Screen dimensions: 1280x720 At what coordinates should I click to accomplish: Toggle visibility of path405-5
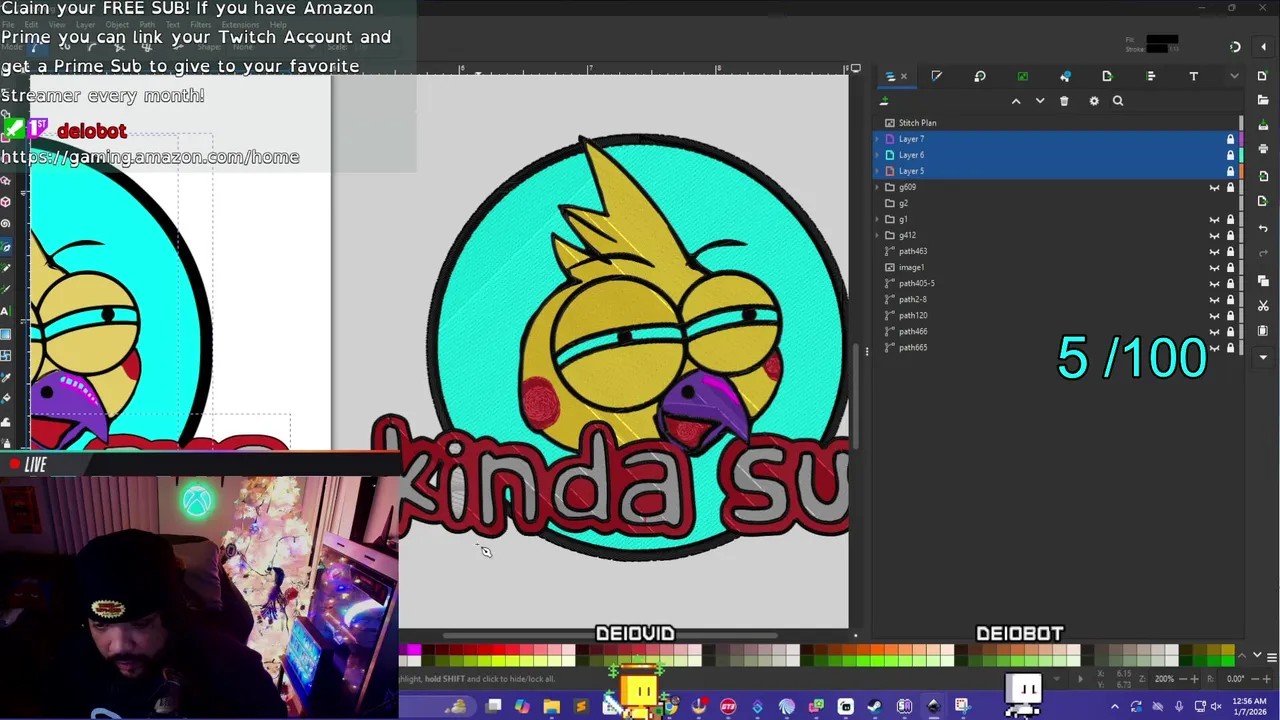pyautogui.click(x=1215, y=283)
